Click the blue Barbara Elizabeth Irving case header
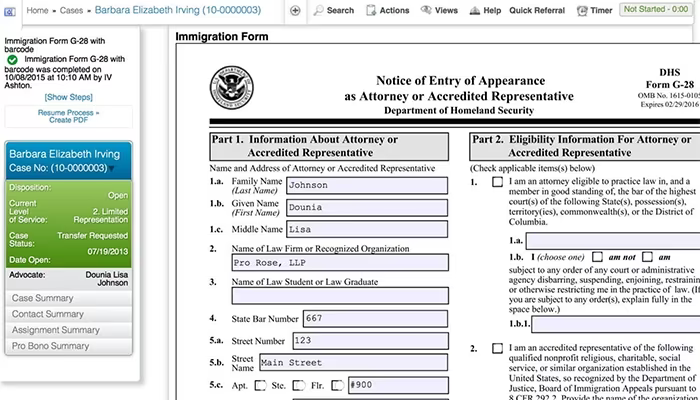The image size is (700, 400). (69, 161)
